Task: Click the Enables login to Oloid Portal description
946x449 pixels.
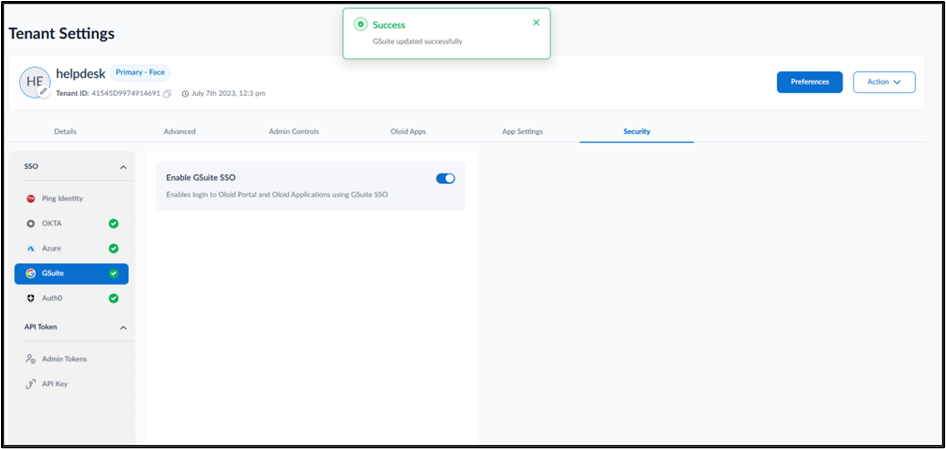Action: click(x=277, y=194)
